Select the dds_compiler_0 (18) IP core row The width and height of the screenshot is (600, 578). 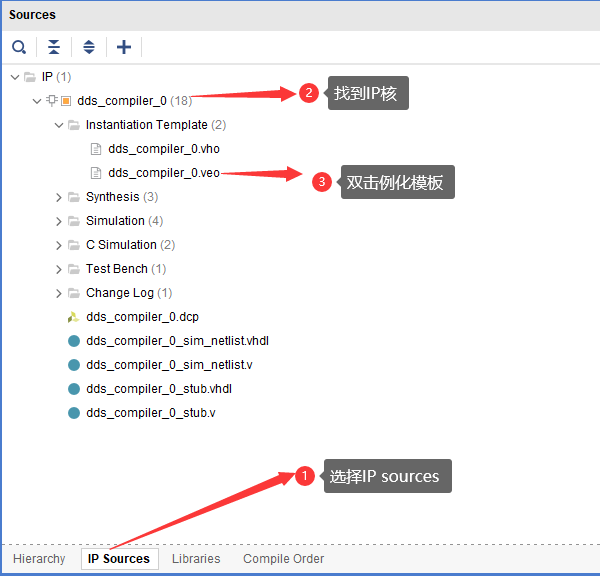tap(135, 101)
